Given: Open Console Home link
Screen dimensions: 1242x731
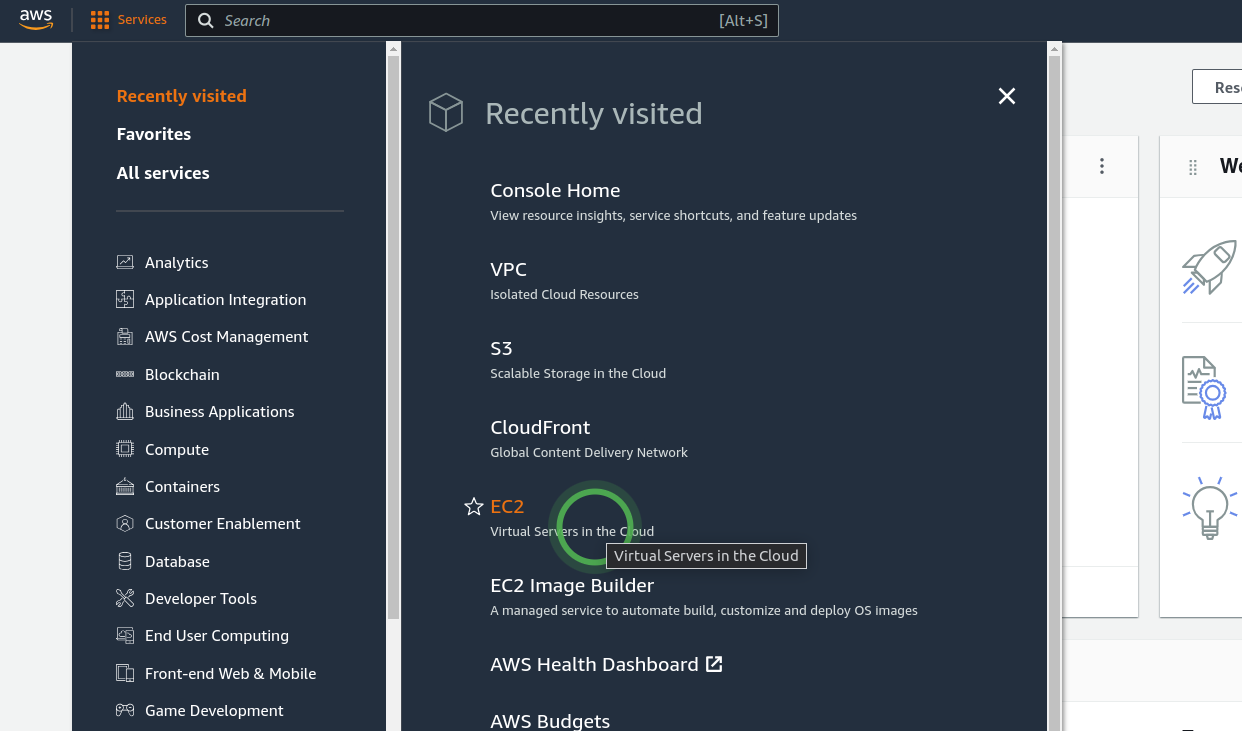Looking at the screenshot, I should [x=555, y=190].
